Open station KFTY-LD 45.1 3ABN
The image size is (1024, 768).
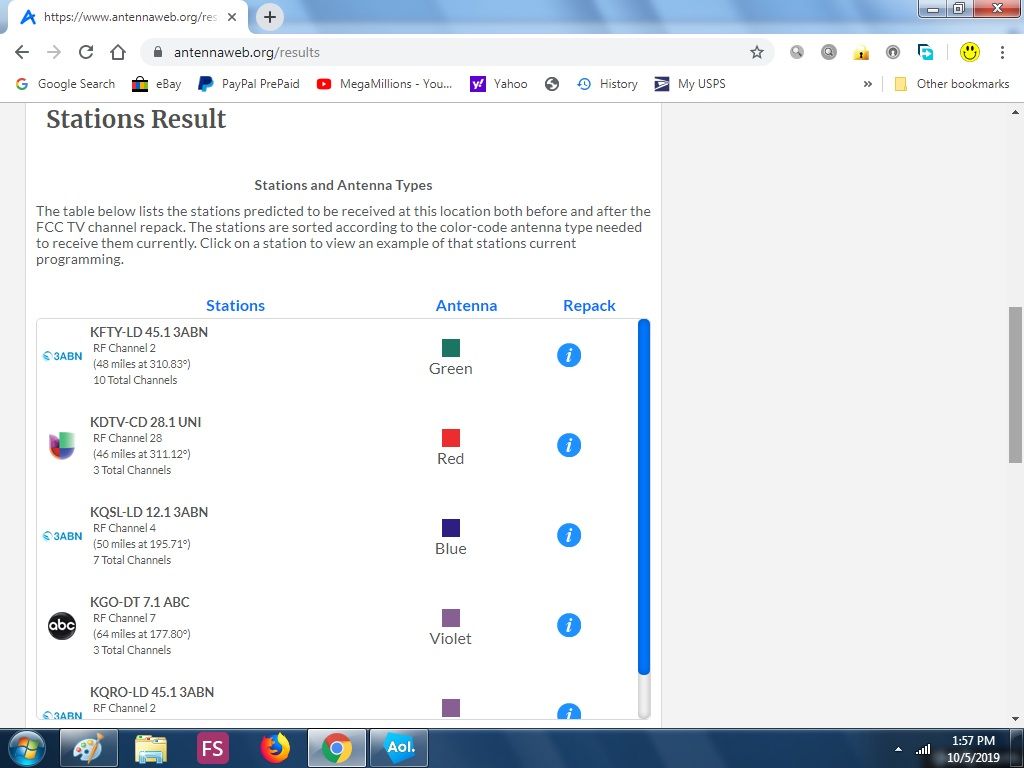click(x=149, y=332)
